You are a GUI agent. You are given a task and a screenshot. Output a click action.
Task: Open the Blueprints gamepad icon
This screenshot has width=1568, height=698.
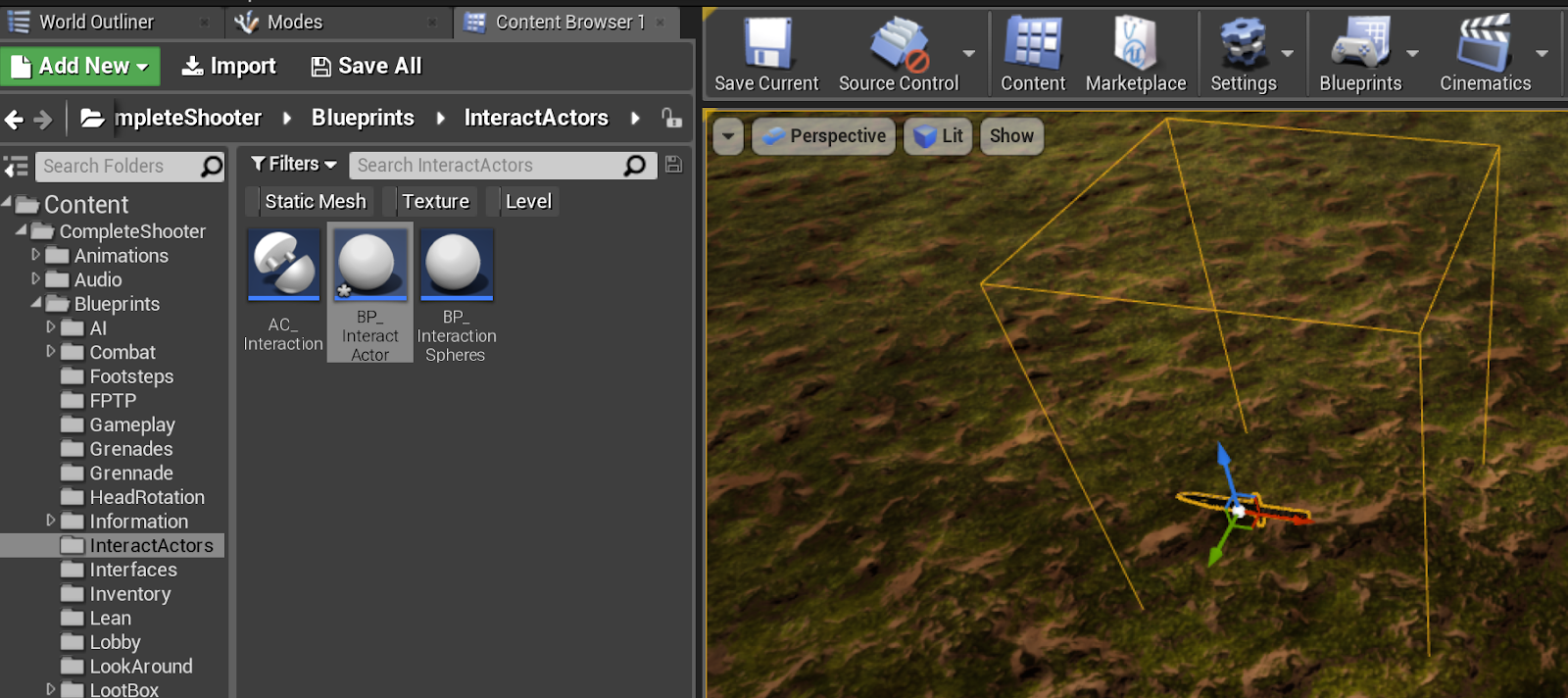pyautogui.click(x=1360, y=44)
